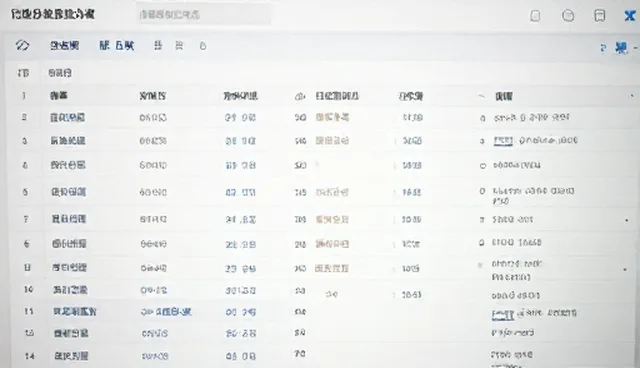This screenshot has height=368, width=640.
Task: Open the underlined link in row 11's last column
Action: tap(503, 315)
